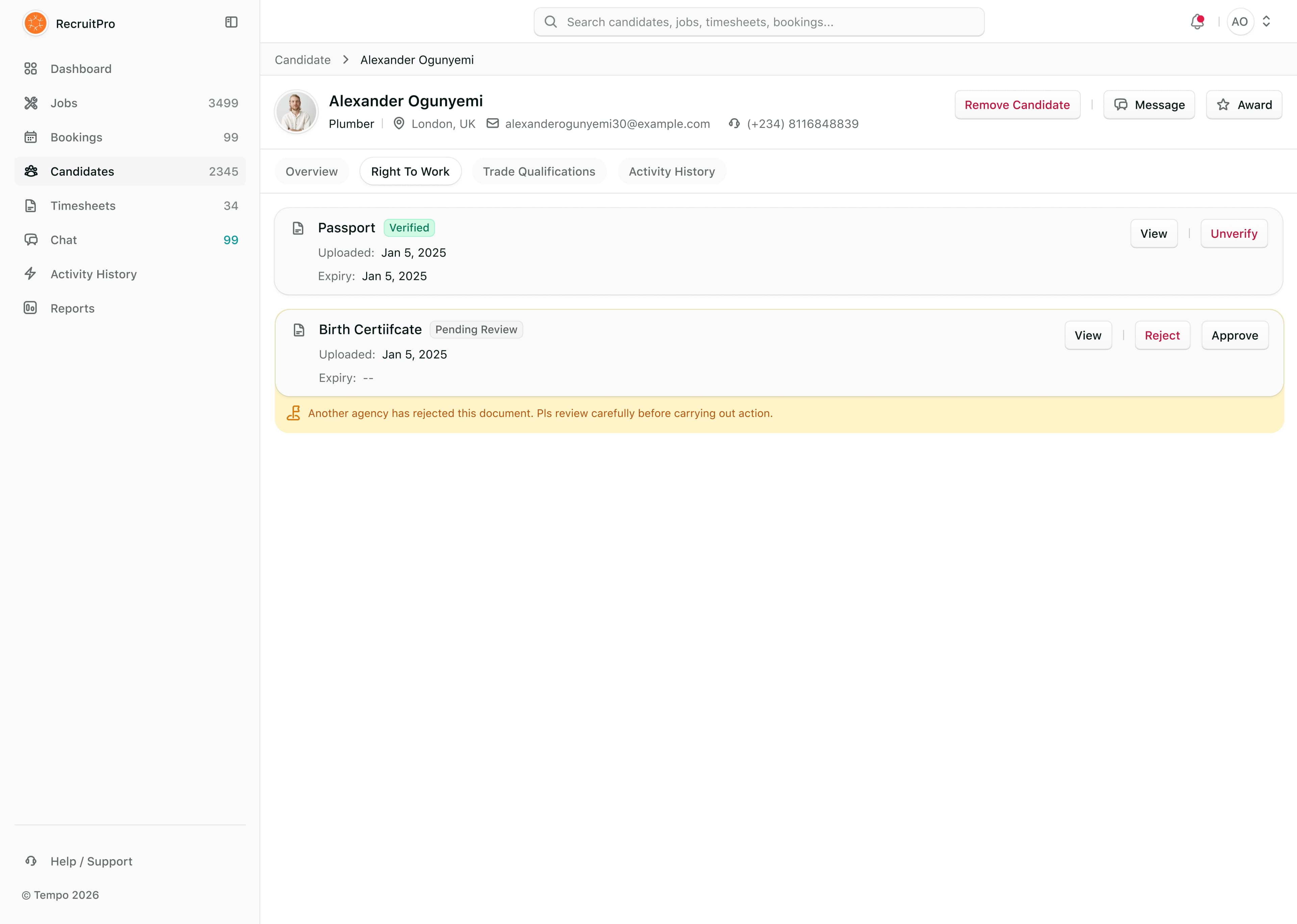Click the Pending Review status badge
The height and width of the screenshot is (924, 1297).
[476, 329]
